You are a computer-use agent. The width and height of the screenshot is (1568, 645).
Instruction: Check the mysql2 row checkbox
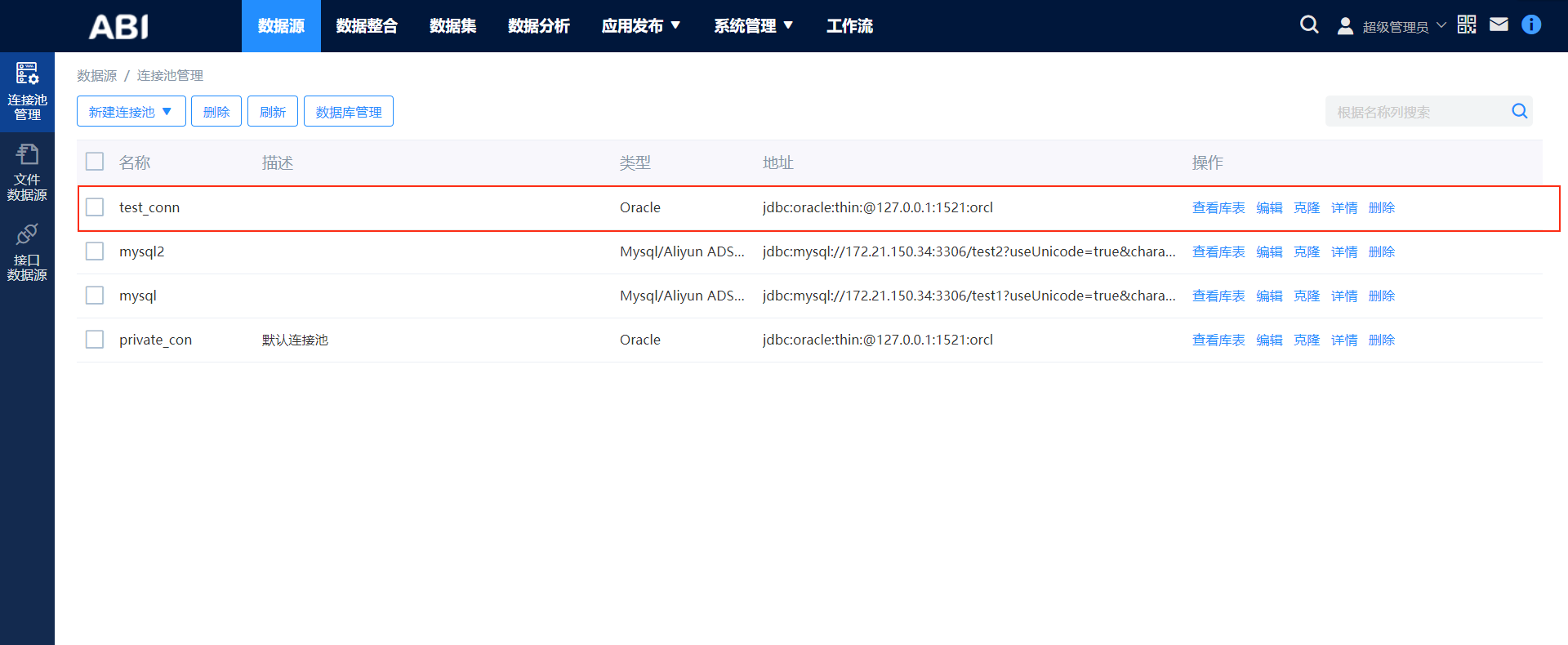click(95, 251)
